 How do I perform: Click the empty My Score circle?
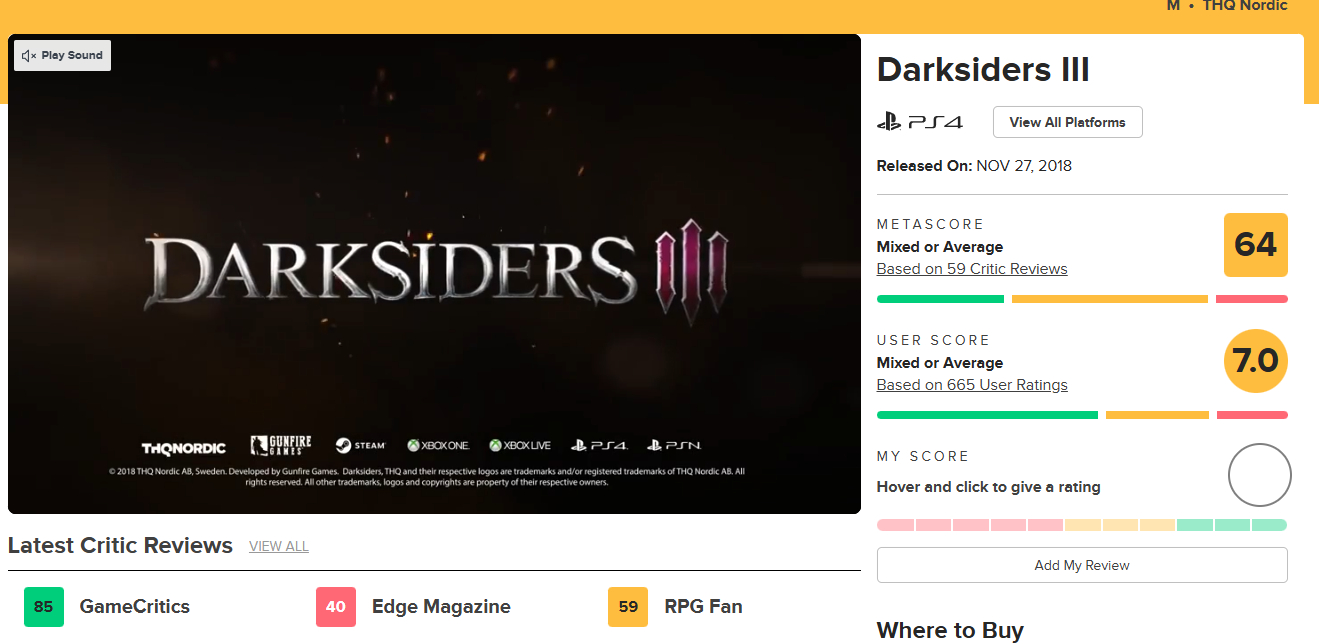pyautogui.click(x=1259, y=475)
